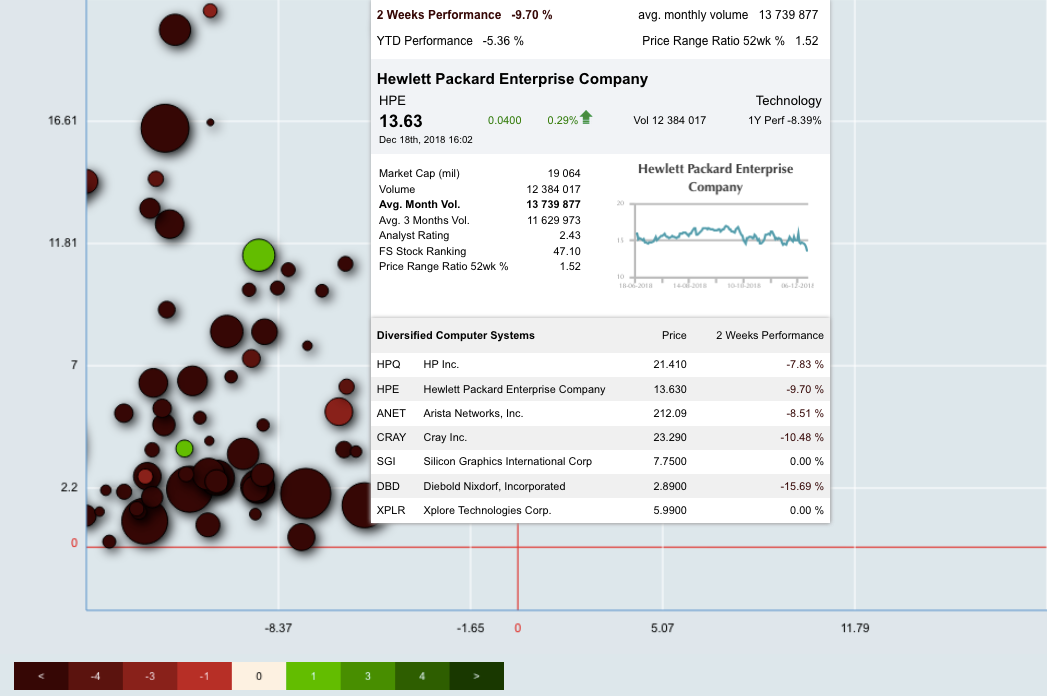Screen dimensions: 1047x696
Task: Open the HP Inc. row in the table
Action: 600,365
